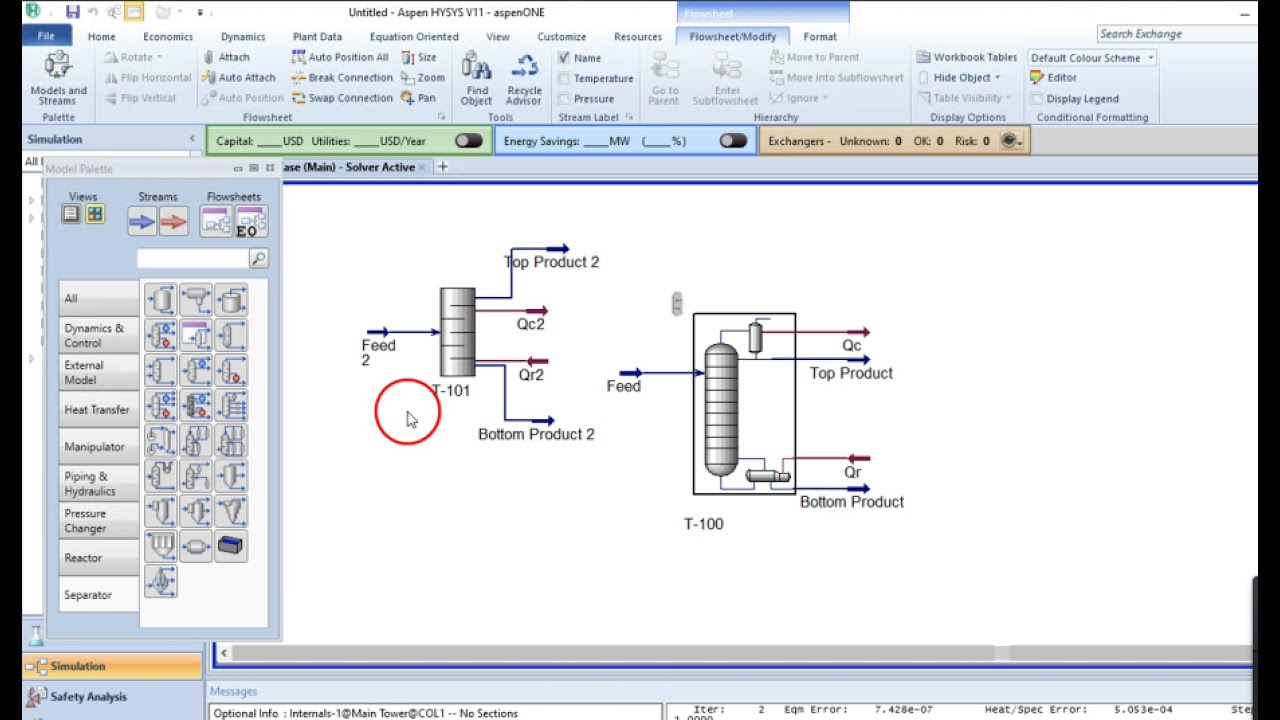Screen dimensions: 1280x720
Task: Expand the Hide Object dropdown
Action: pos(959,77)
